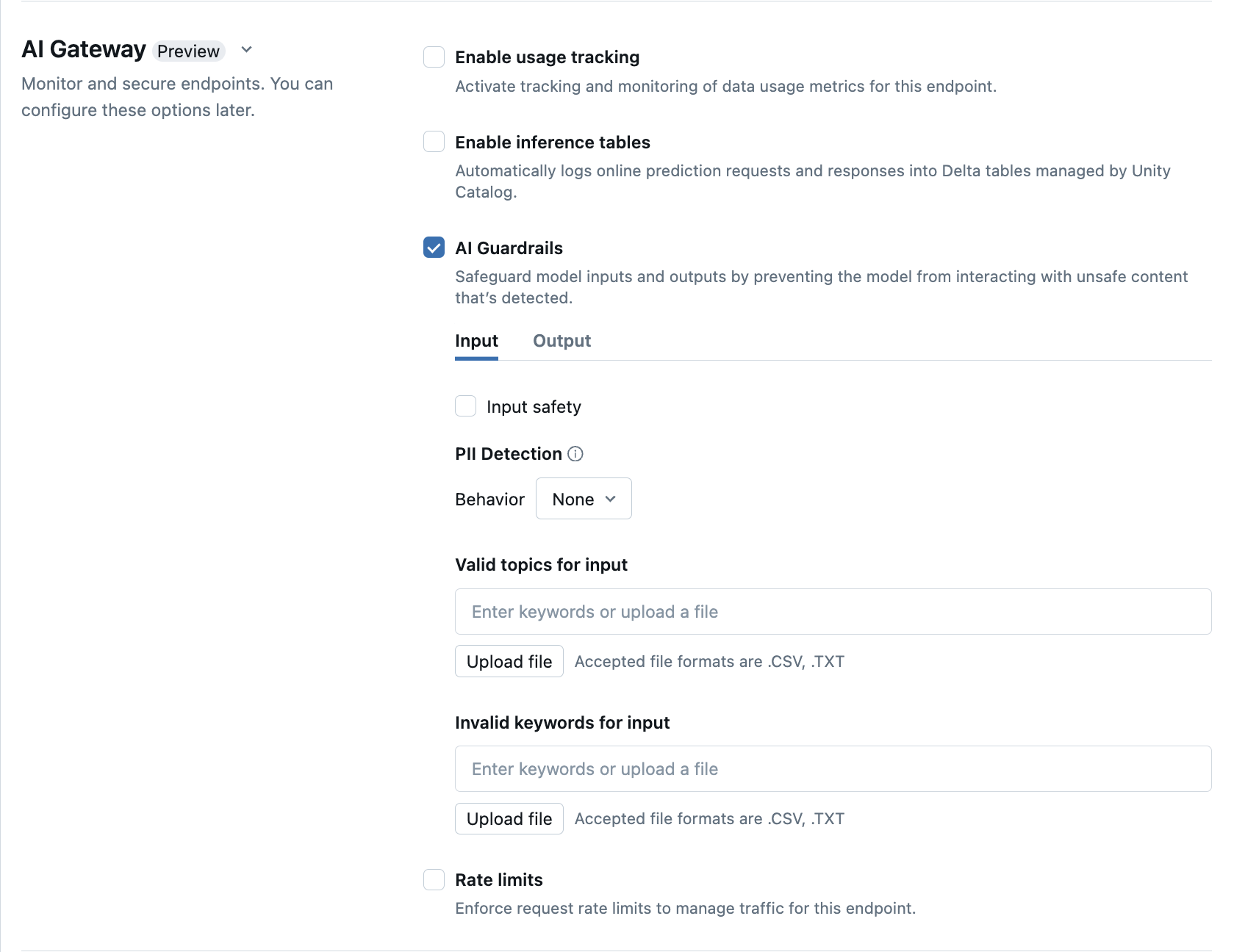1245x952 pixels.
Task: Click the Rate limits label text
Action: (x=498, y=880)
